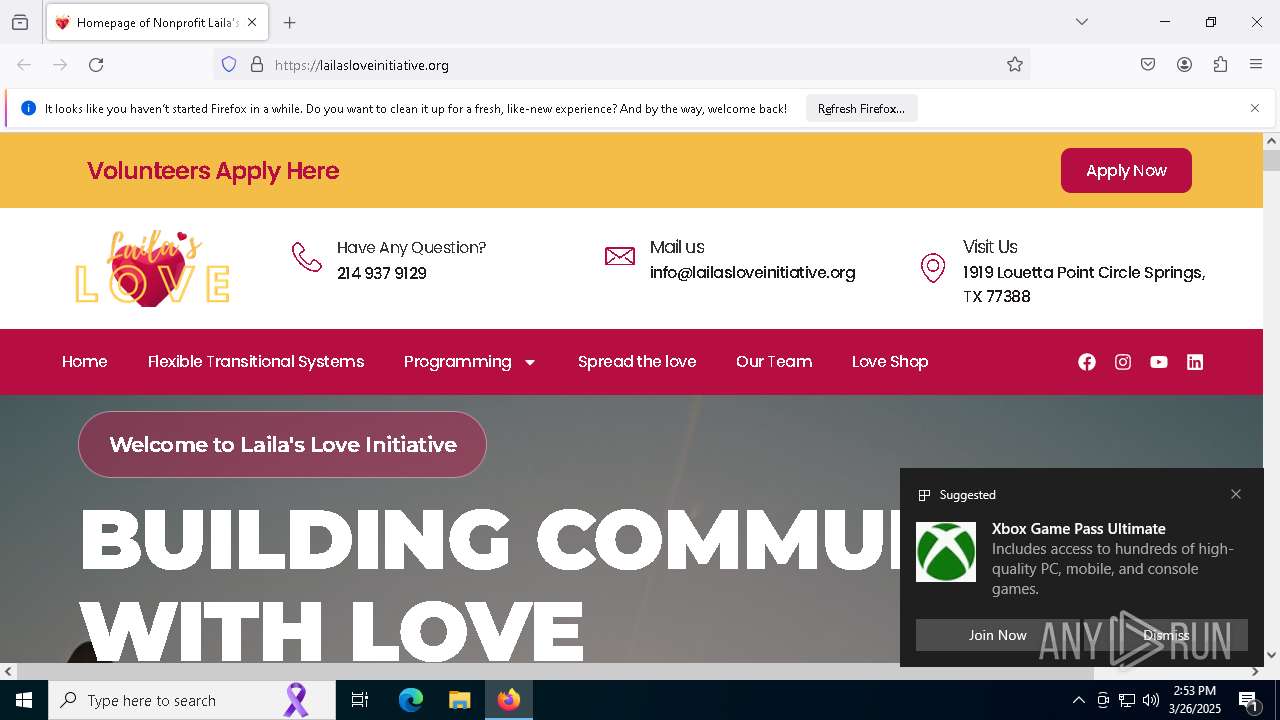Expand the Programming menu arrow
1280x720 pixels.
tap(530, 362)
